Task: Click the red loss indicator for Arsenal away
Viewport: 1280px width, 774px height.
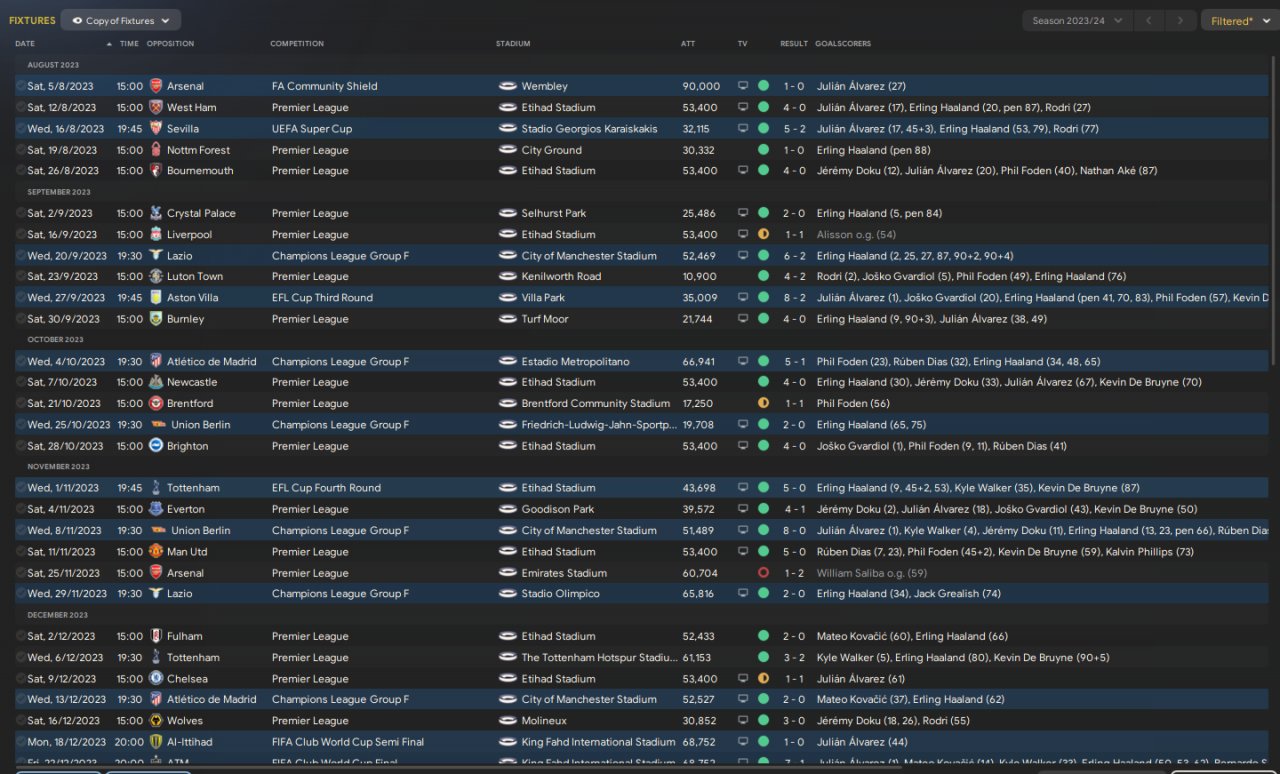Action: point(763,573)
